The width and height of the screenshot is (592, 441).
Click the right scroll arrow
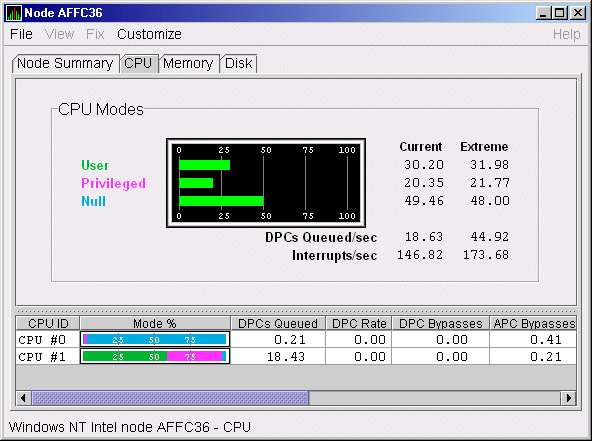click(x=569, y=398)
